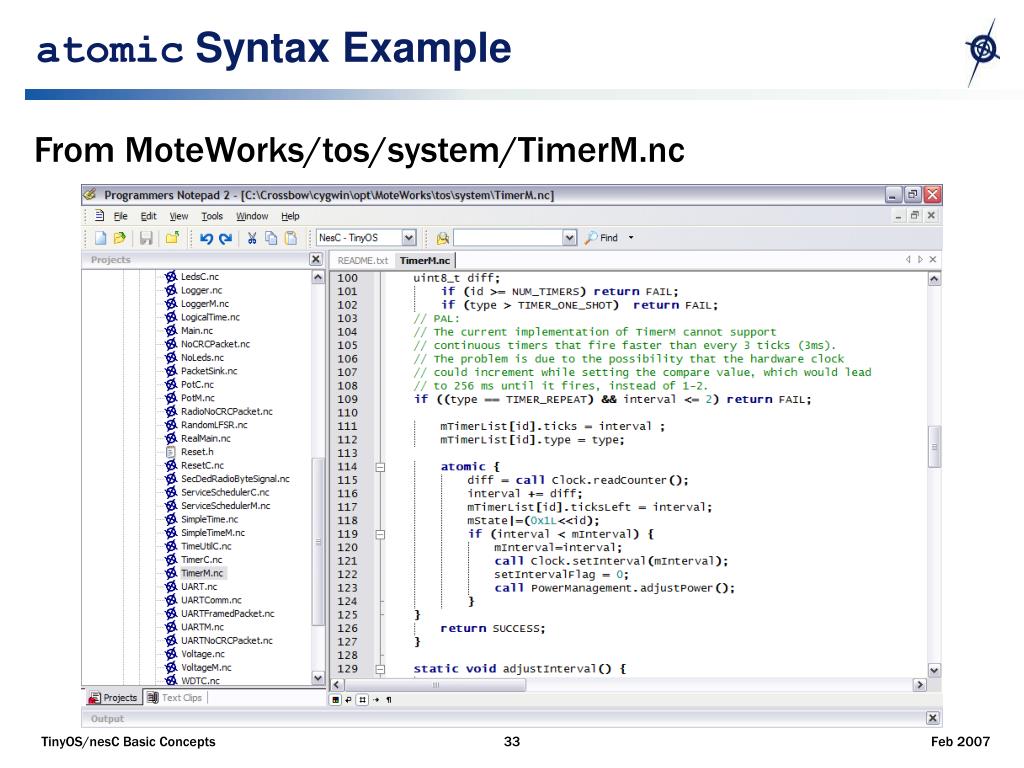Collapse the fold marker at line 129

click(380, 669)
